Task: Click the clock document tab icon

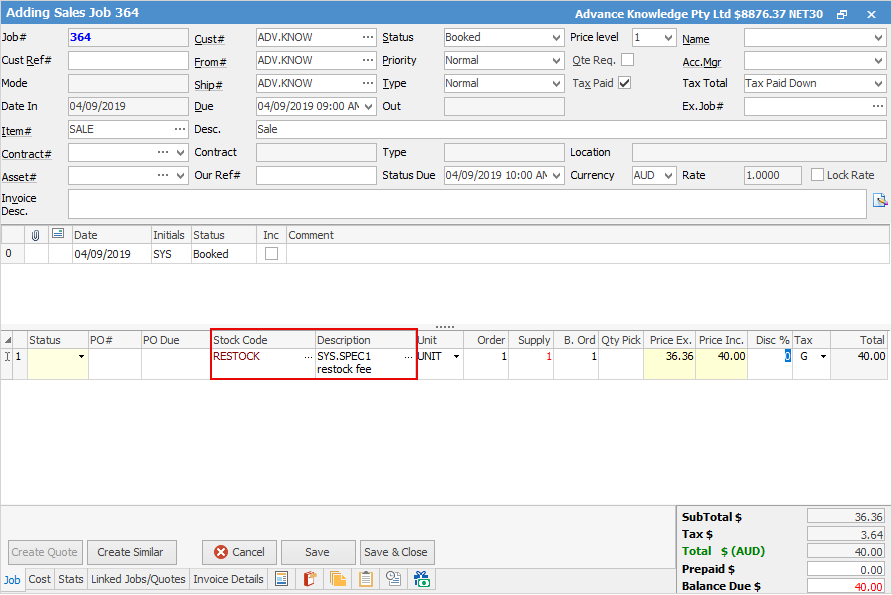Action: pyautogui.click(x=393, y=579)
